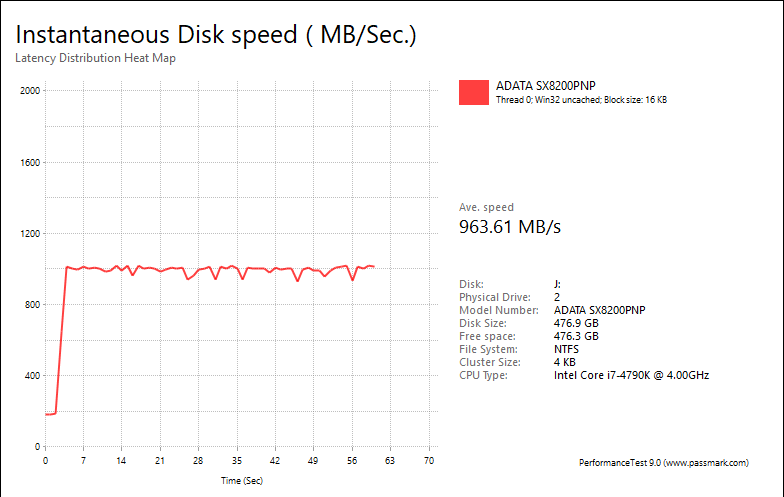
Task: Click the Model Number ADATA SX8200PNP value
Action: coord(599,310)
